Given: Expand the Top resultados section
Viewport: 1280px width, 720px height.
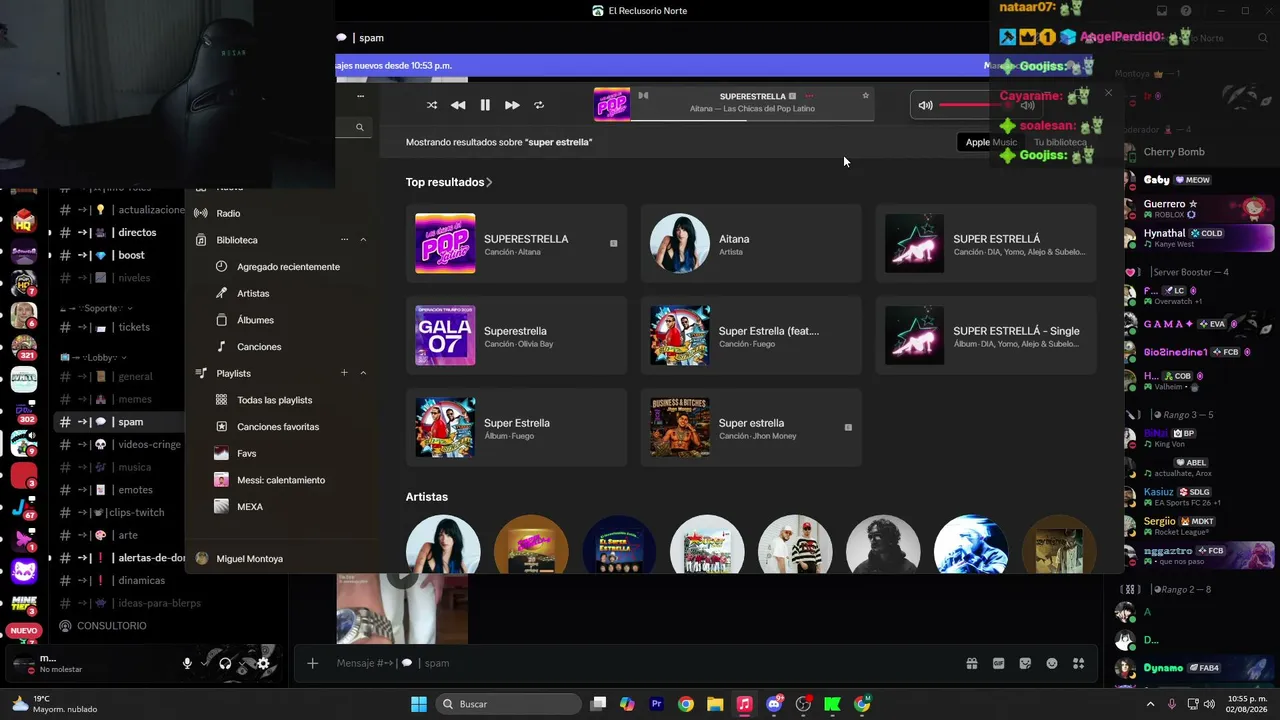Looking at the screenshot, I should tap(449, 182).
